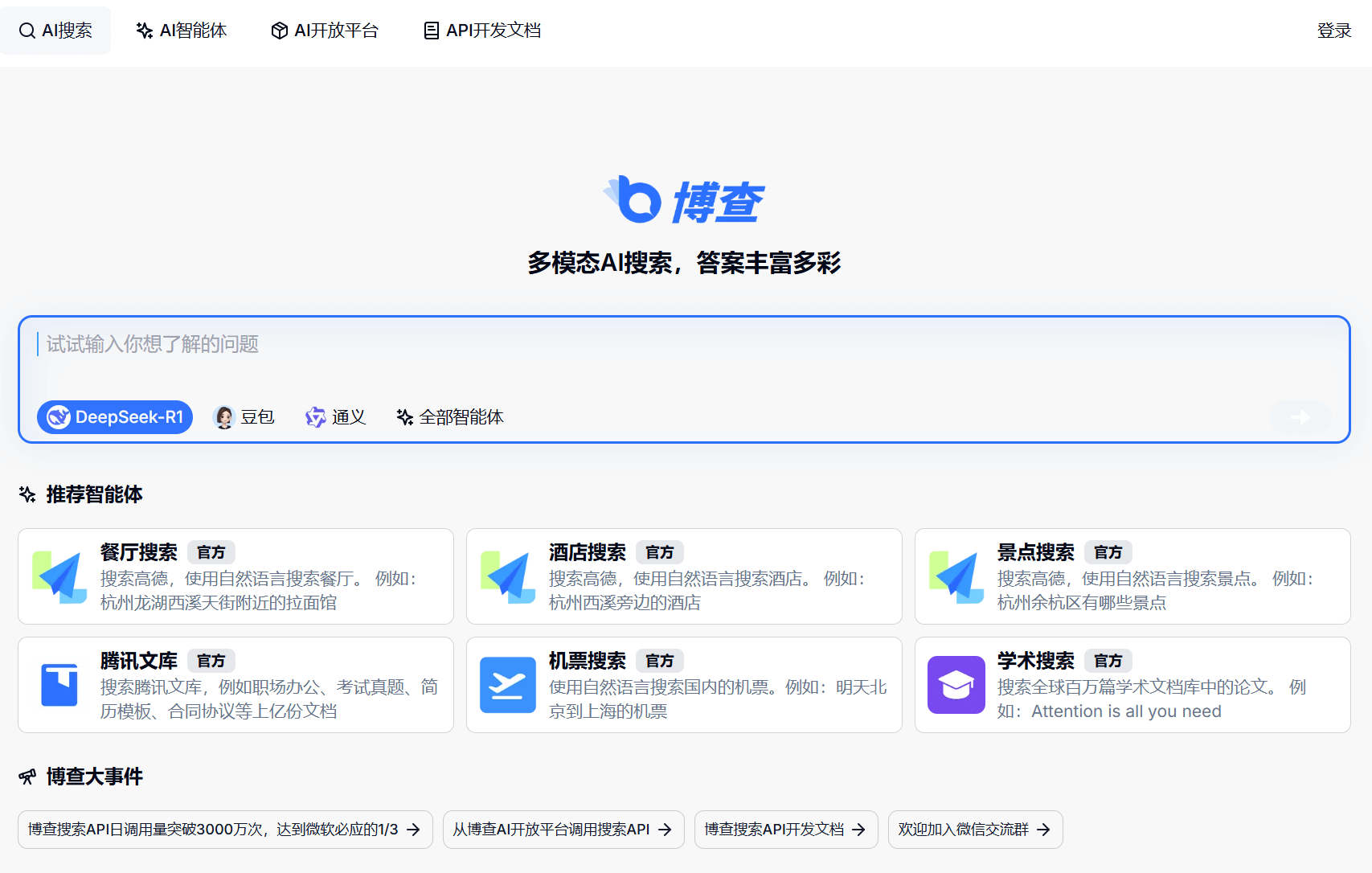Viewport: 1372px width, 873px height.
Task: Select the 机票搜索 airplane icon
Action: point(508,685)
